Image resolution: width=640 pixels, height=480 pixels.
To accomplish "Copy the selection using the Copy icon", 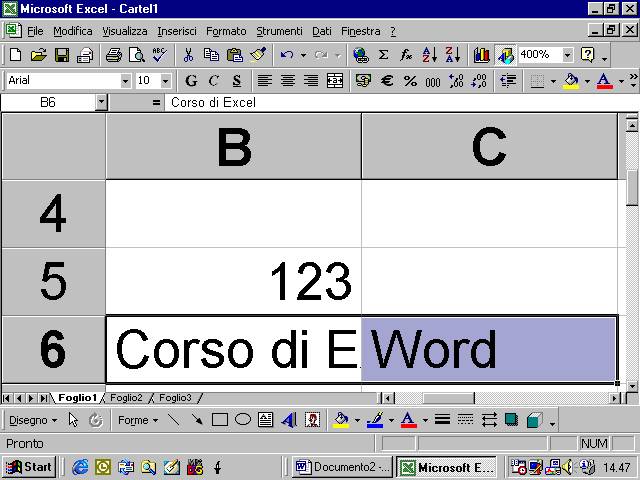I will pyautogui.click(x=211, y=55).
